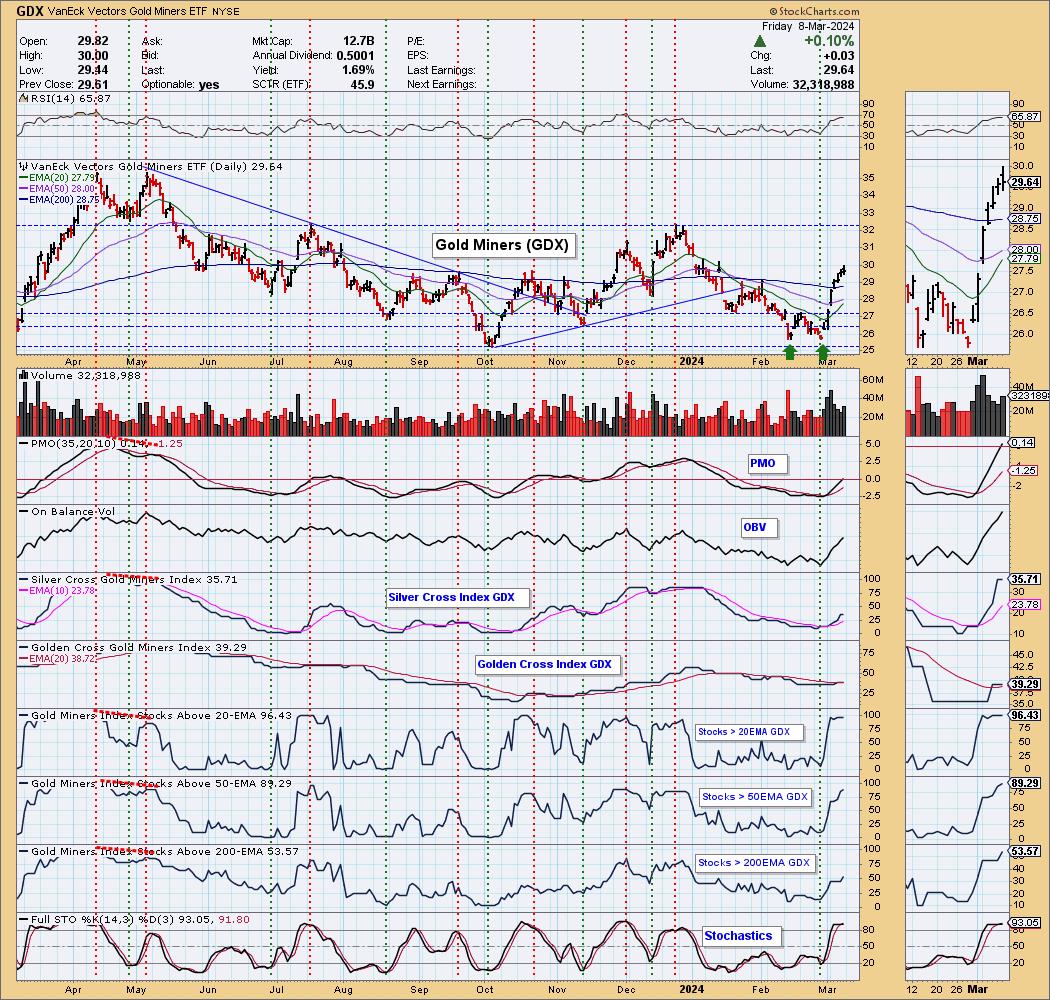Screen dimensions: 1050x1000
Task: Click the blue EMA(200) 28.75 legend line
Action: click(59, 200)
